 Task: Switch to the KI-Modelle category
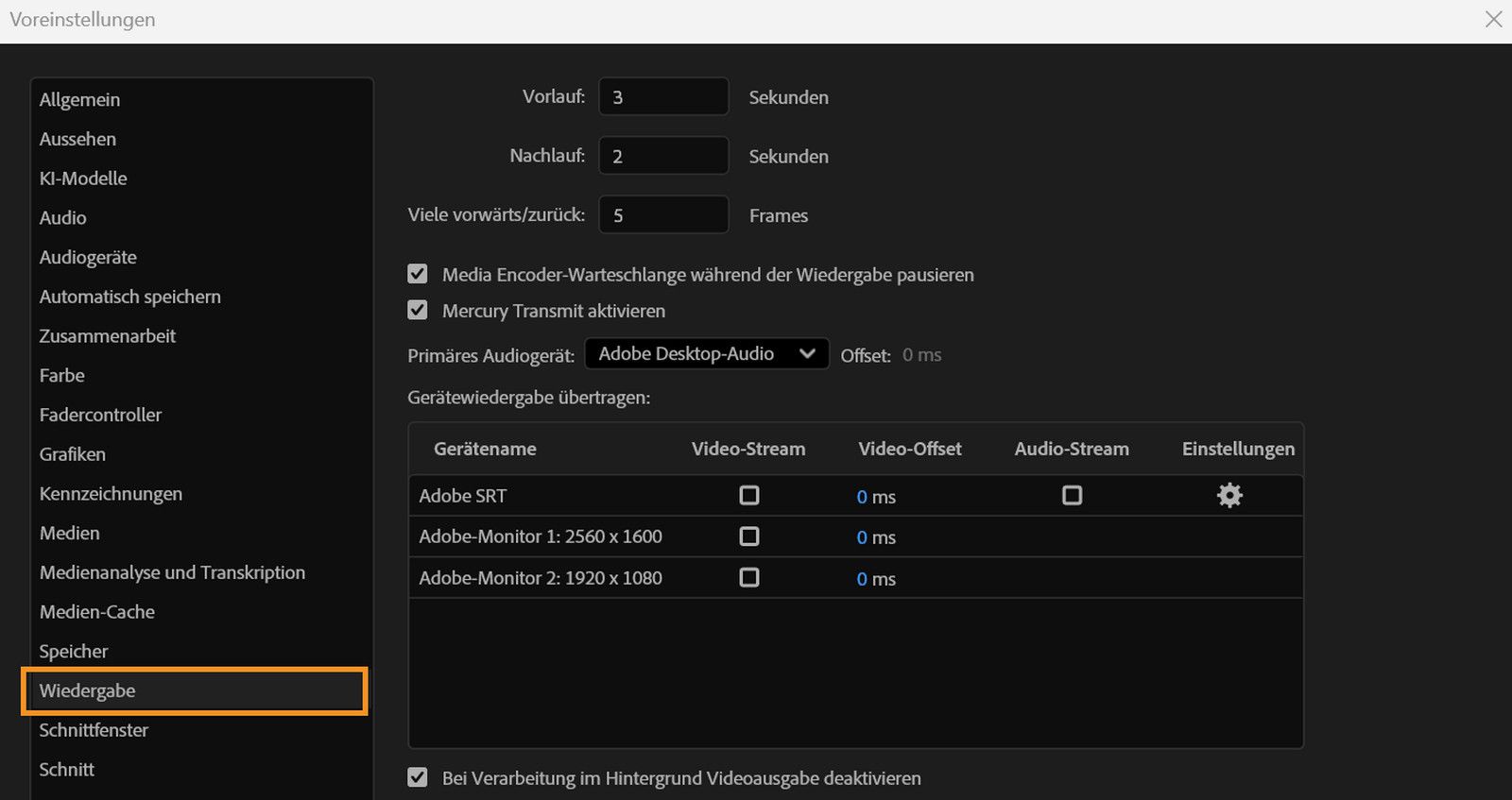83,179
